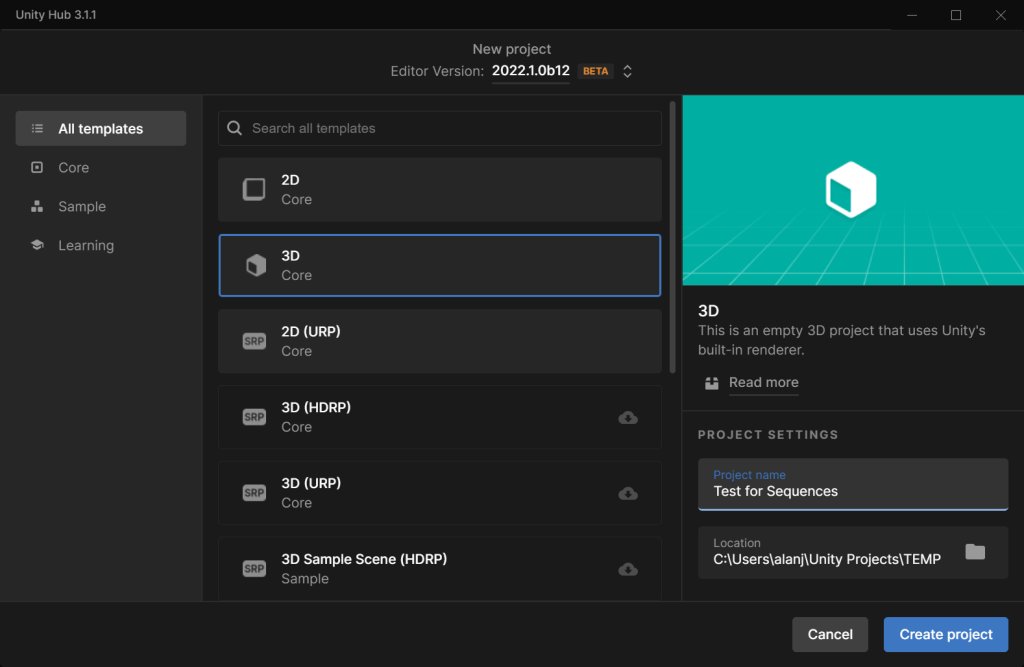
Task: Click the BETA badge
Action: click(595, 71)
